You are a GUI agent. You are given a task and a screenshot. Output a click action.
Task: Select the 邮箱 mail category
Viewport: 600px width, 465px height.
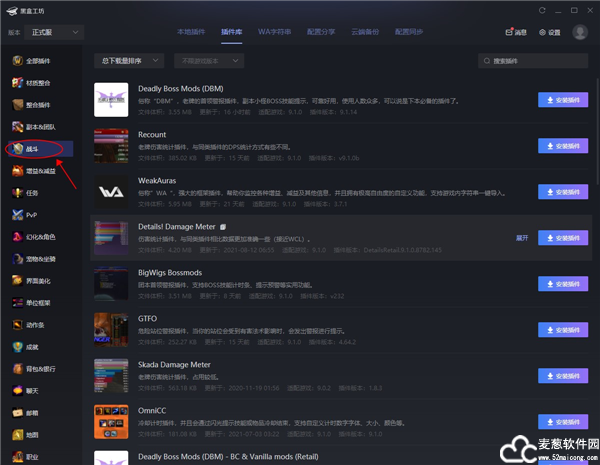click(x=25, y=413)
